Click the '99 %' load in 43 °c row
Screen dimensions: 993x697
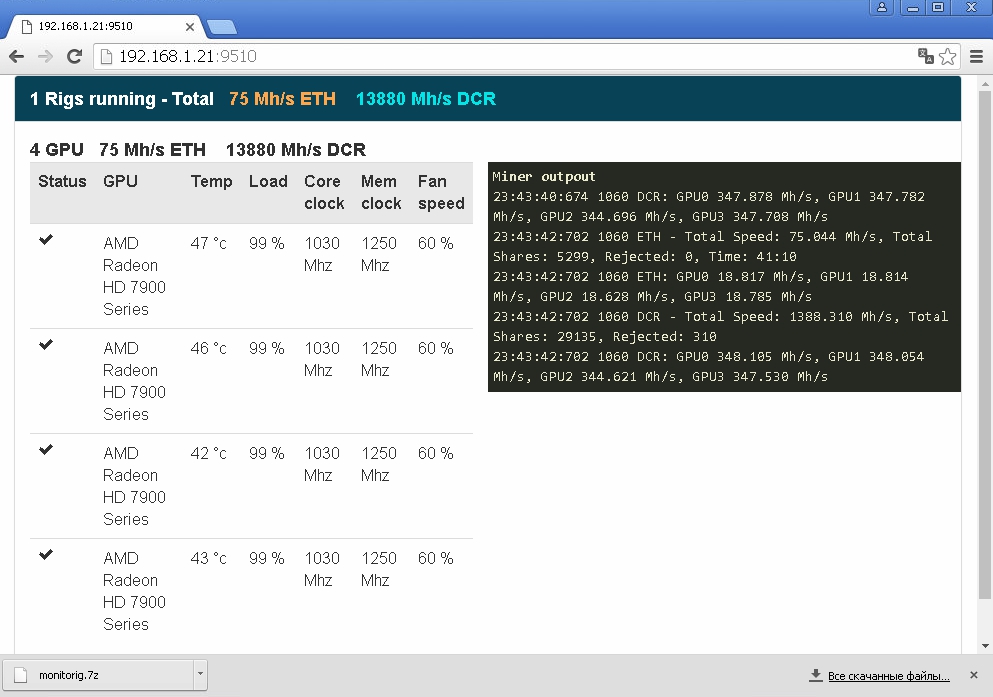[x=267, y=558]
